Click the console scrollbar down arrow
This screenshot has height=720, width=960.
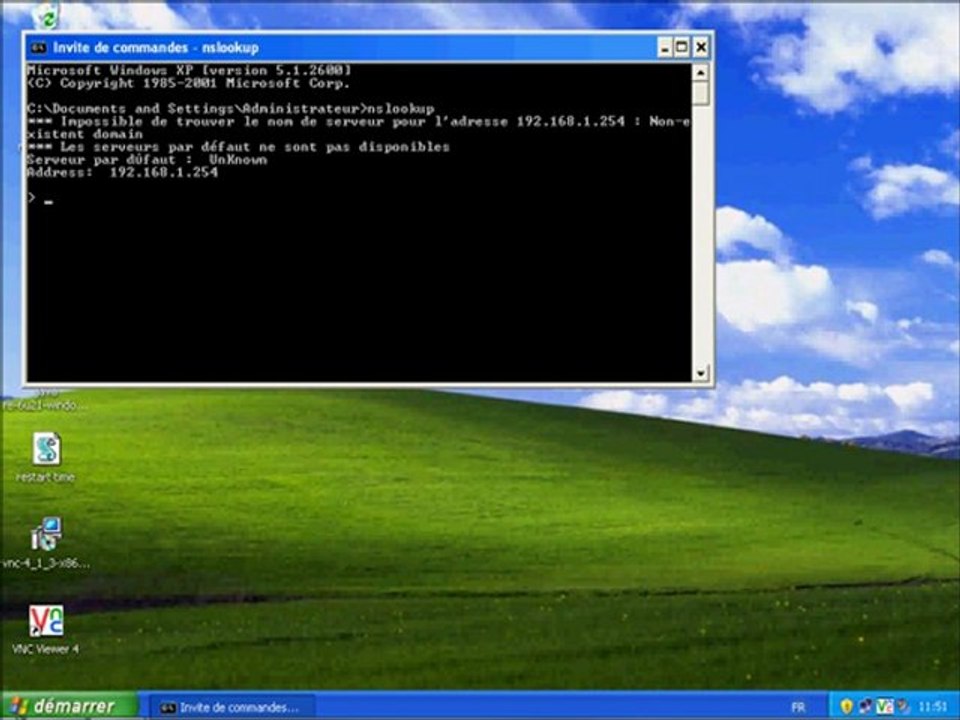(700, 373)
